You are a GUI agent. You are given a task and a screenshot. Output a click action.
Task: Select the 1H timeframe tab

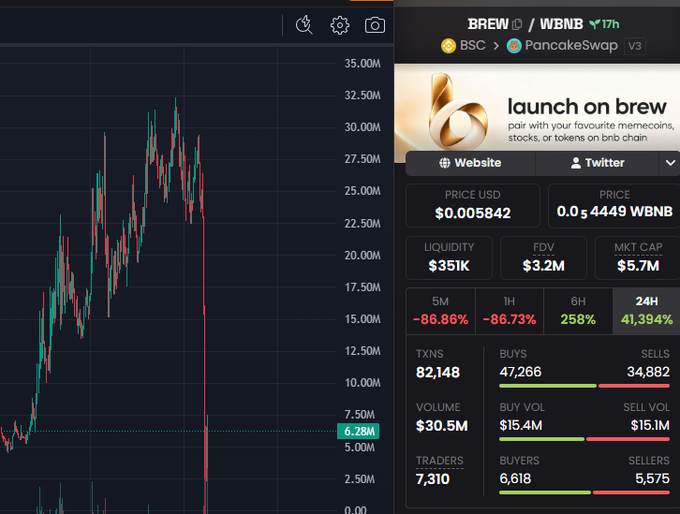click(510, 311)
